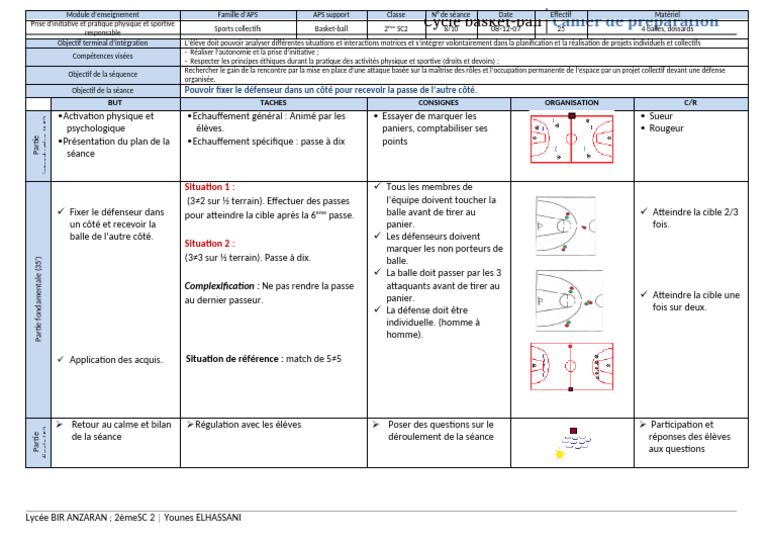Image resolution: width=768 pixels, height=543 pixels.
Task: Click the sun and students cool-down diagram
Action: pos(572,443)
